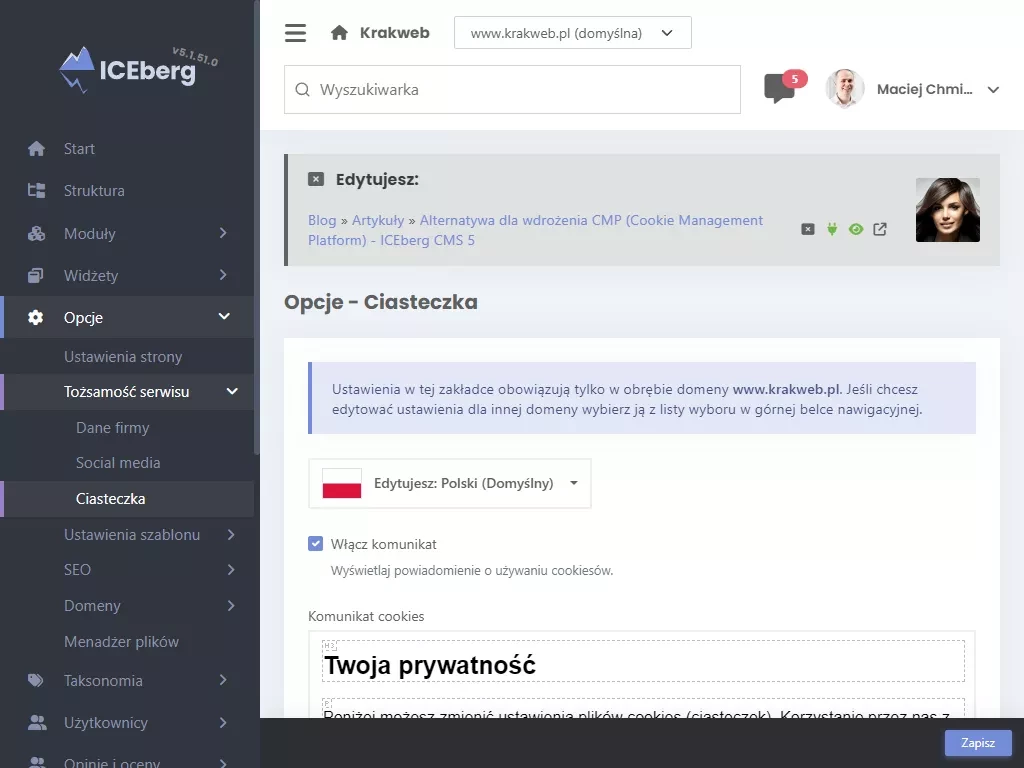Screen dimensions: 1024x768
Task: Click the Komunikat cookies label
Action: 366,616
